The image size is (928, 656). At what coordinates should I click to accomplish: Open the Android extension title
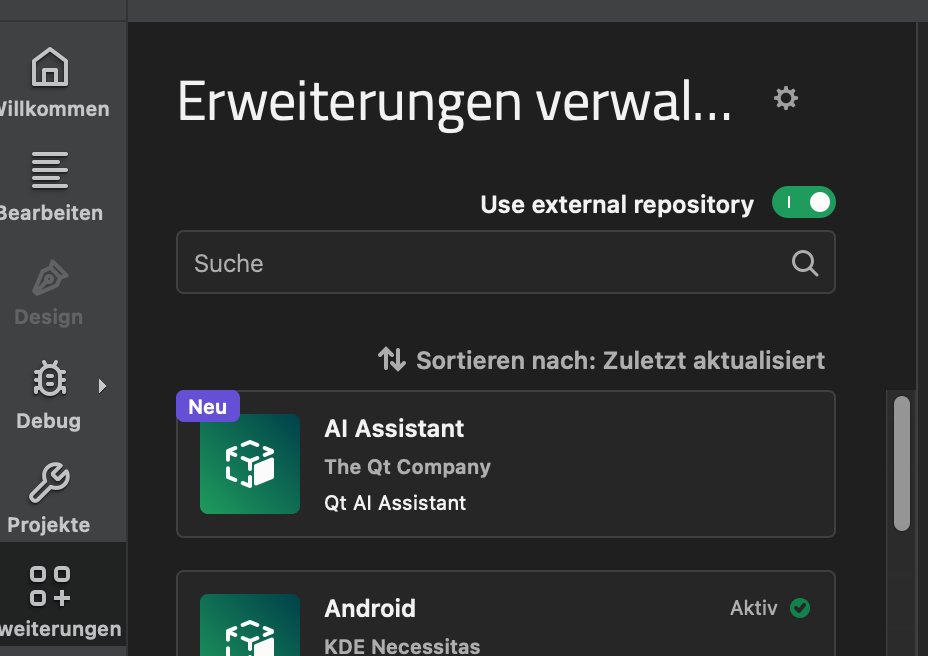click(x=370, y=609)
